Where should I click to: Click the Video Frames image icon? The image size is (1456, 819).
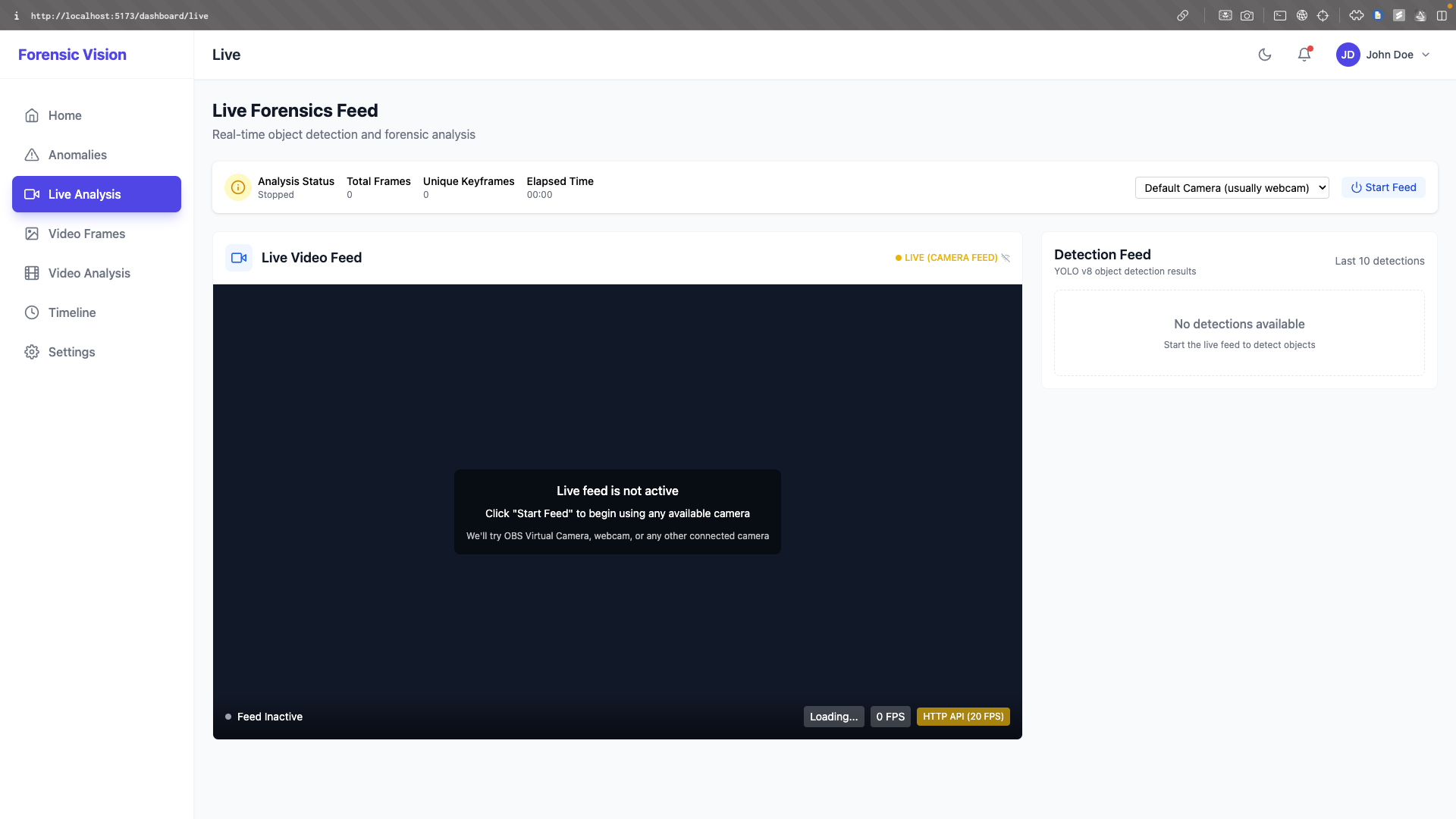32,234
